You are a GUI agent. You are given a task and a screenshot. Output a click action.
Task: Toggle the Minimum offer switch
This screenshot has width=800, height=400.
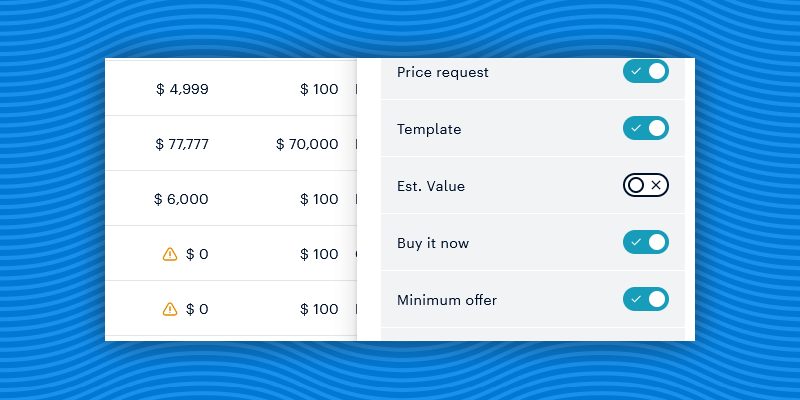pos(645,299)
